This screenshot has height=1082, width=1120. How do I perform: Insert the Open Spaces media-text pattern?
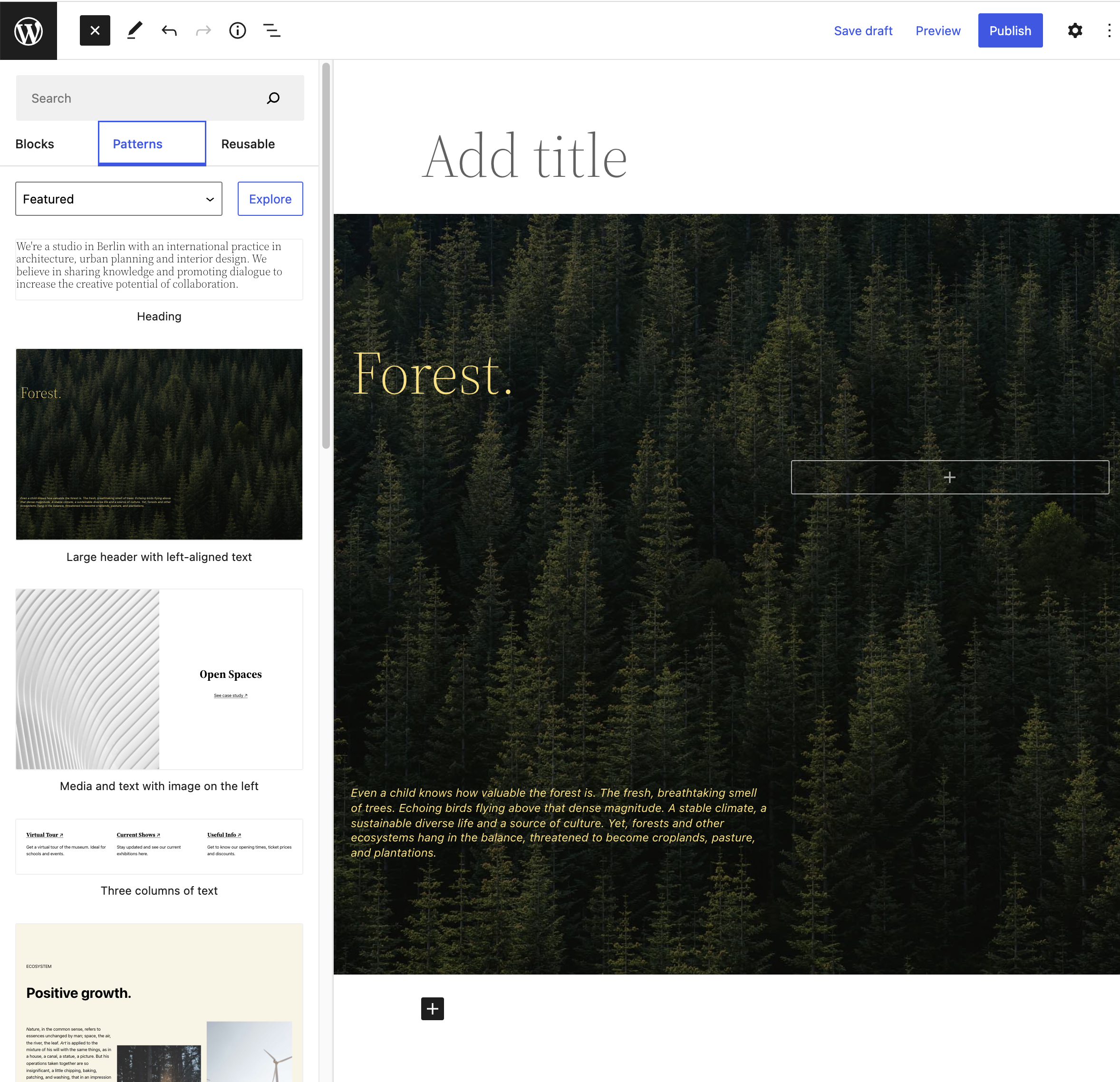coord(159,679)
